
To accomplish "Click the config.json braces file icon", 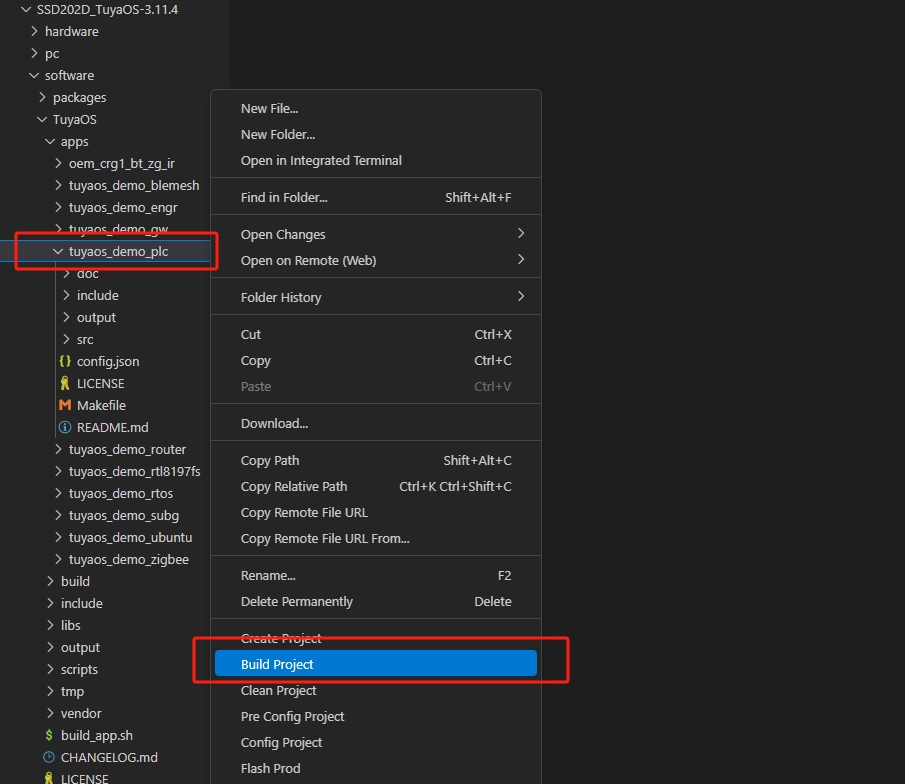I will click(x=65, y=361).
